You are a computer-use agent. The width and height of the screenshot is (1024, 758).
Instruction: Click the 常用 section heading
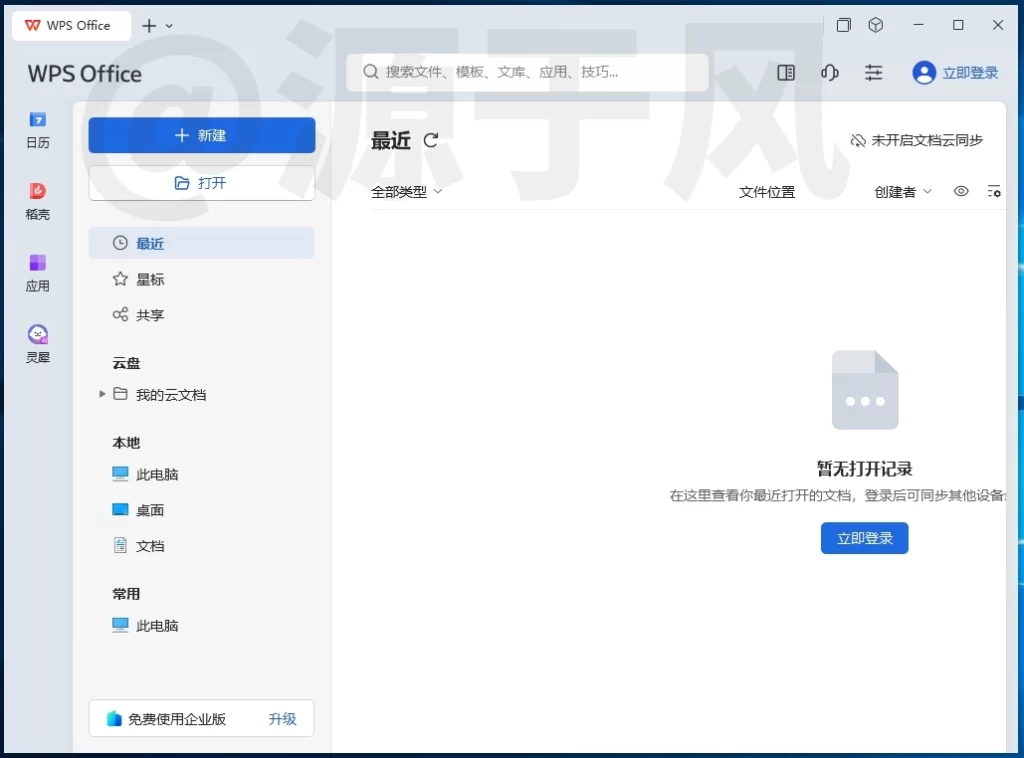click(126, 594)
